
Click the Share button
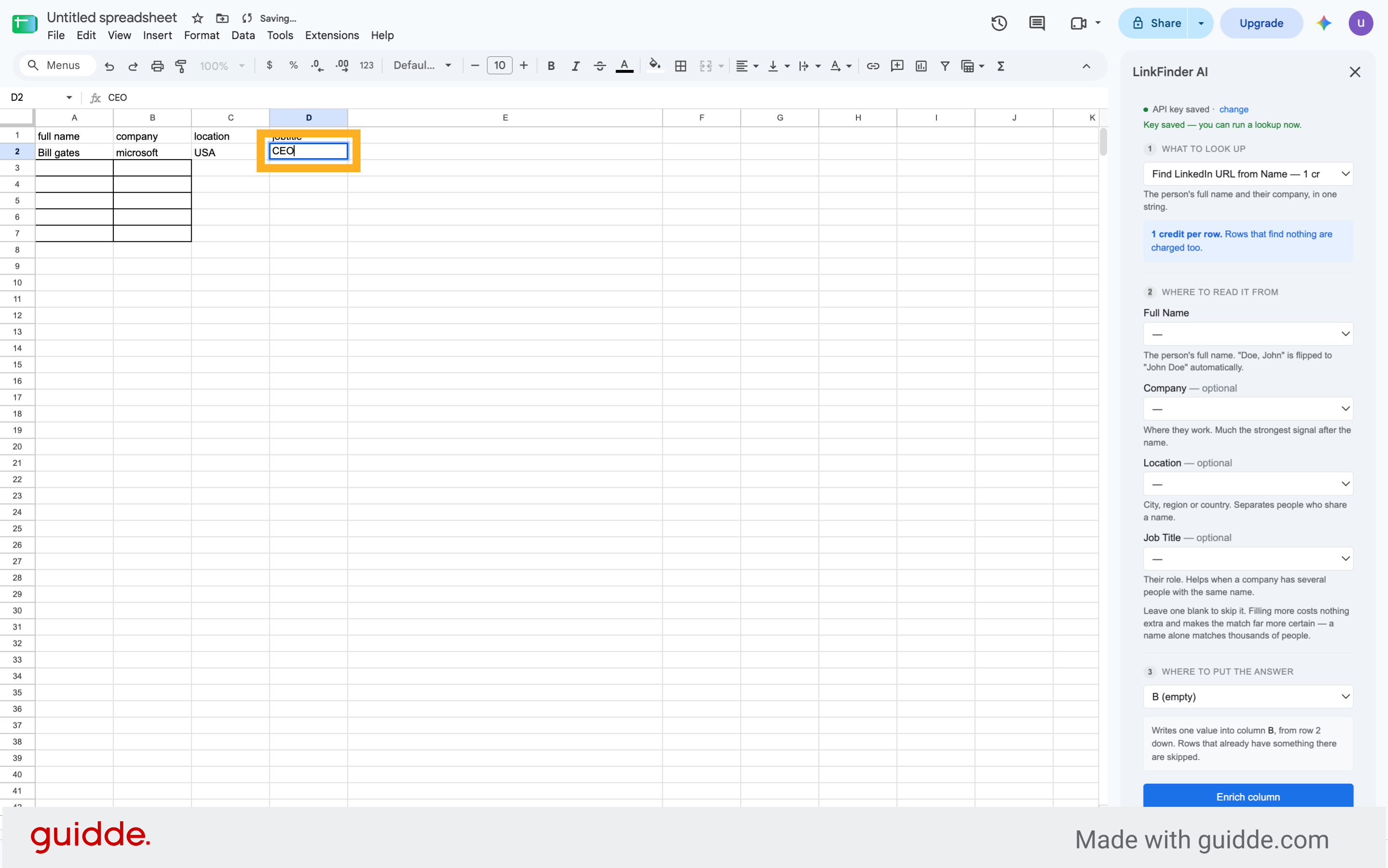coord(1153,24)
